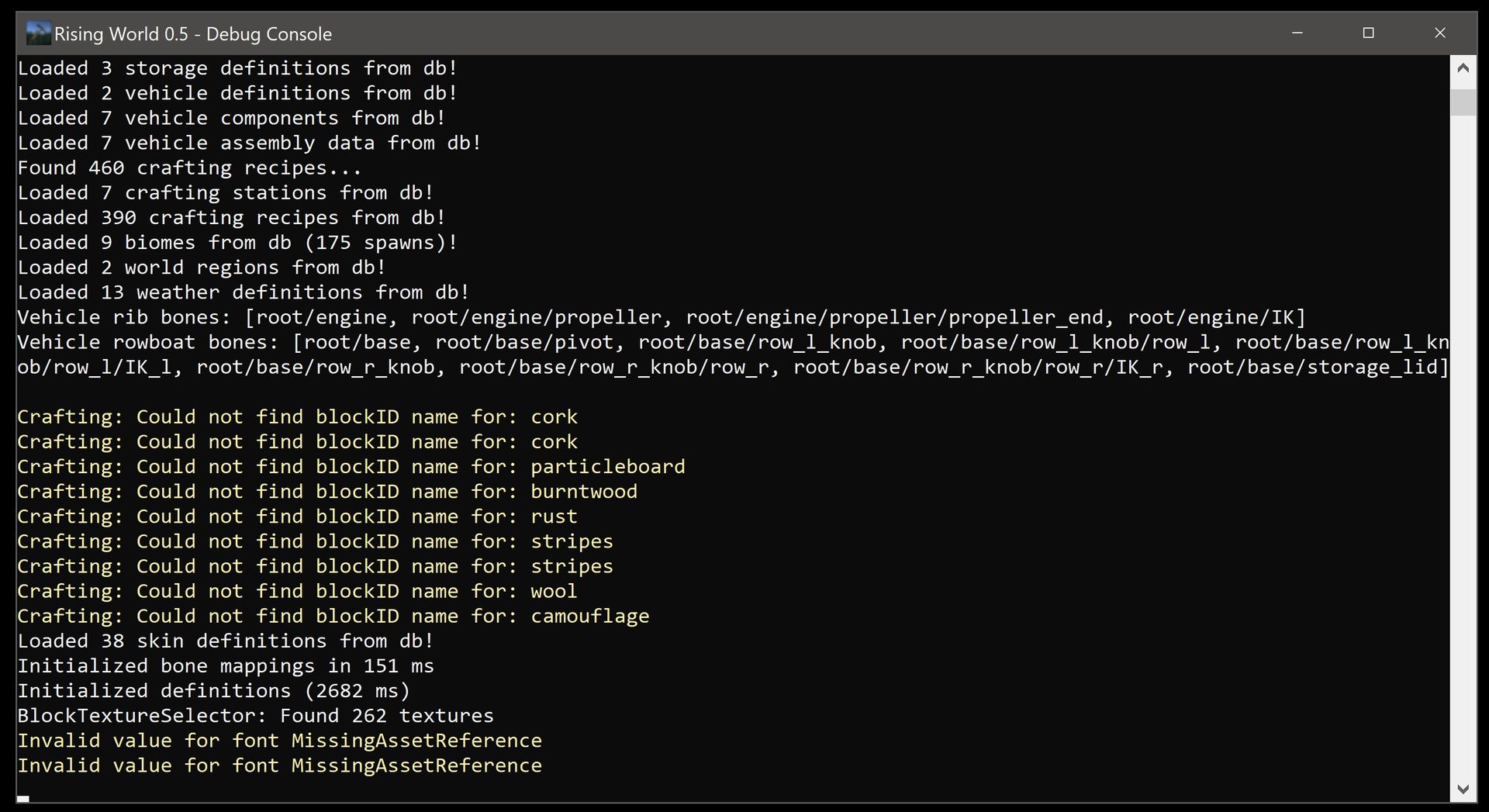Click the Rising World app icon in title bar
The image size is (1489, 812).
pyautogui.click(x=38, y=33)
